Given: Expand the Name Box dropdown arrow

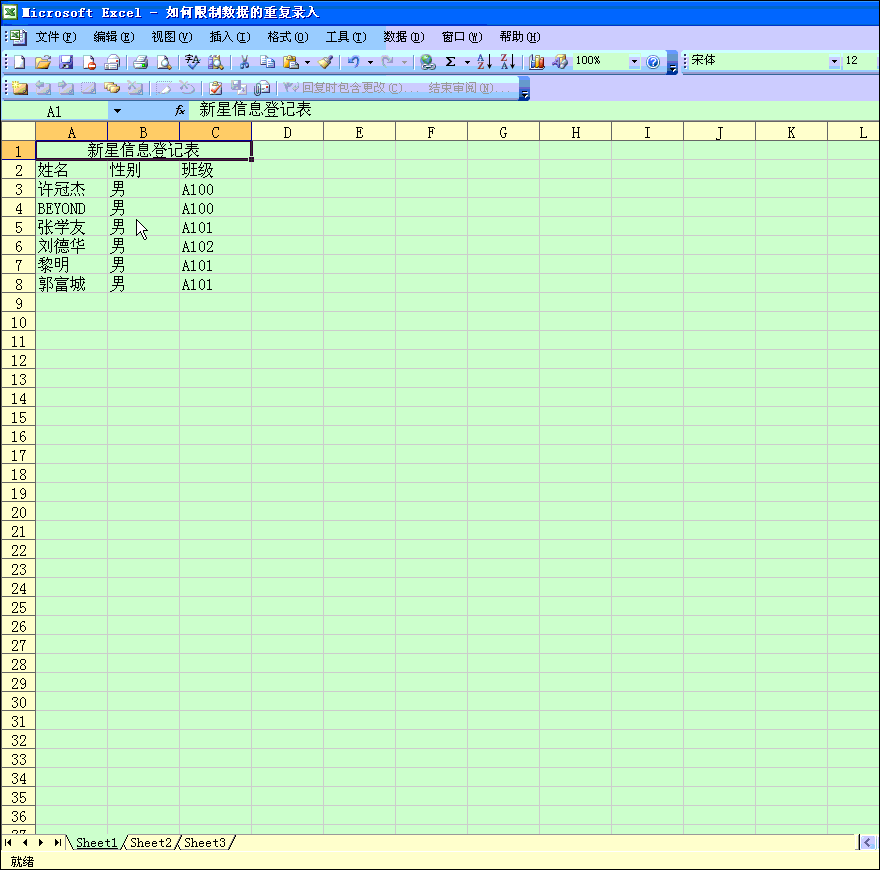Looking at the screenshot, I should (117, 111).
